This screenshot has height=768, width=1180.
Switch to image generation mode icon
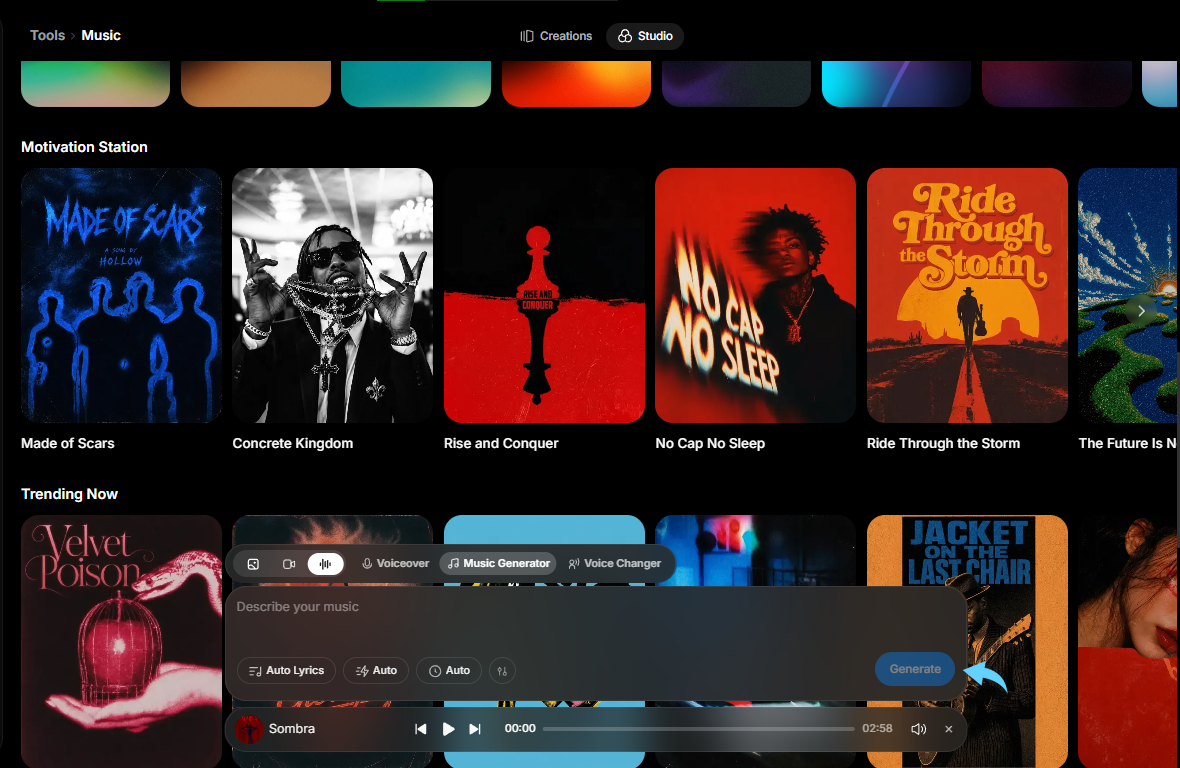click(x=254, y=563)
